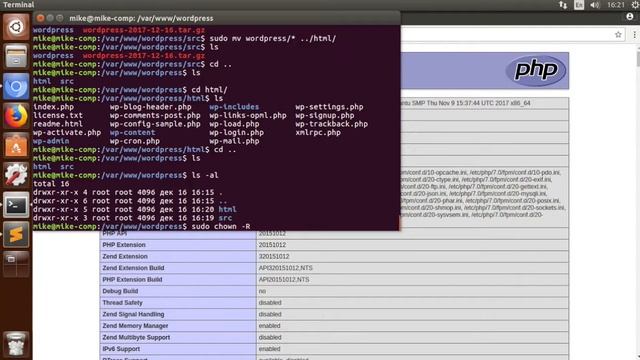Click the value API20151012,NTS
This screenshot has width=640, height=360.
[x=284, y=280]
